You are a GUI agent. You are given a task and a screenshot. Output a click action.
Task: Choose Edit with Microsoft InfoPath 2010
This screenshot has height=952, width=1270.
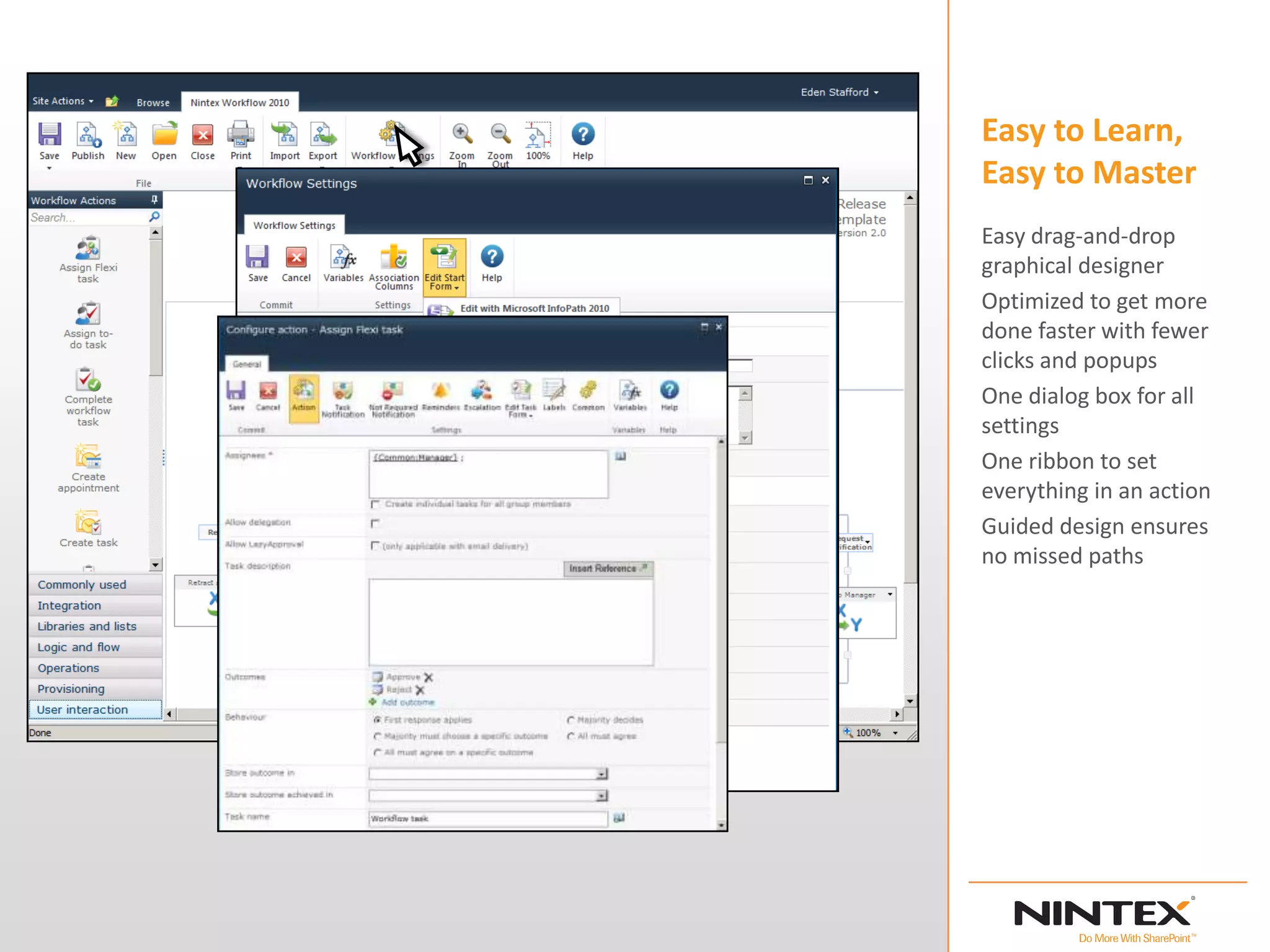(522, 308)
